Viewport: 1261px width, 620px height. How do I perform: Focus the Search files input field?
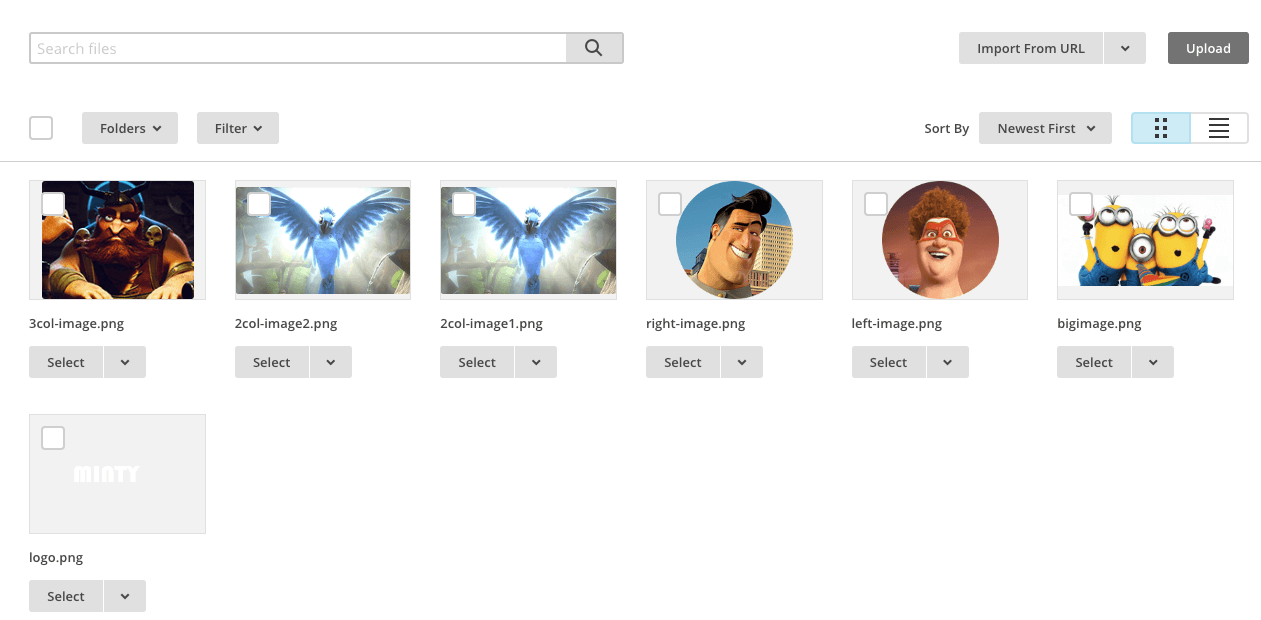tap(298, 48)
